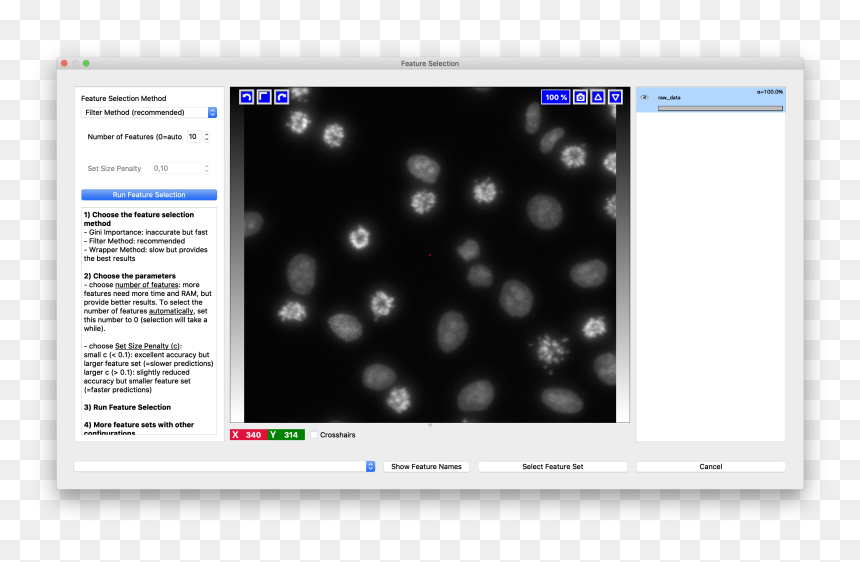Click the swap-axes corner icon in viewer

pos(264,97)
